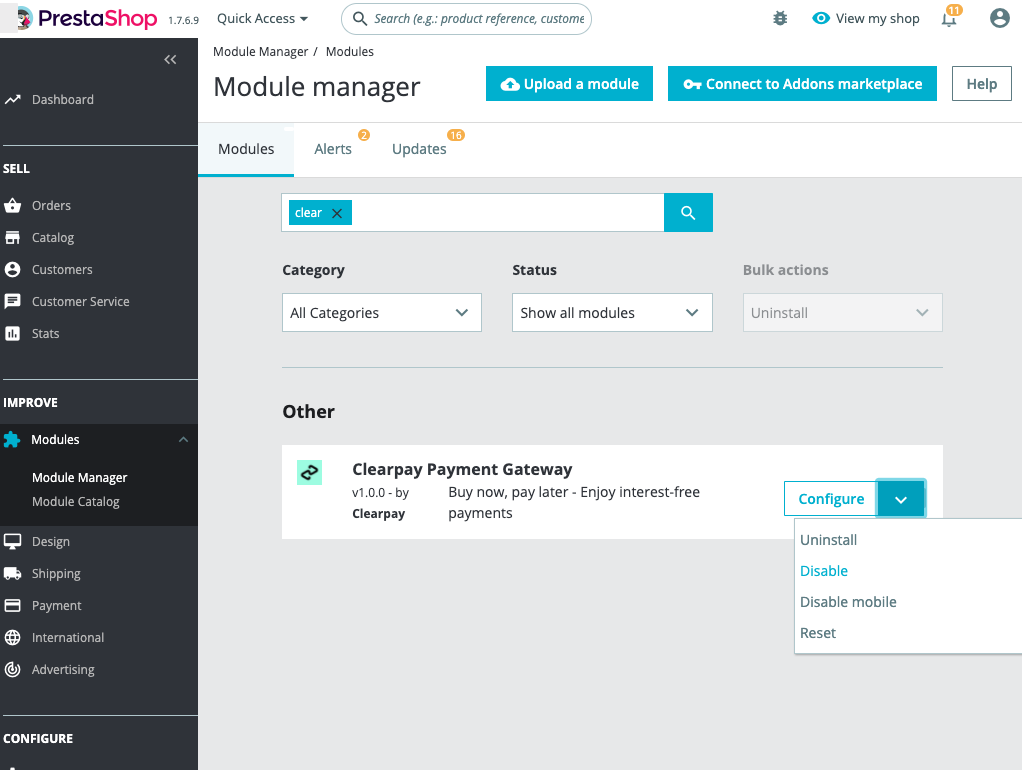The width and height of the screenshot is (1022, 770).
Task: Open the All Categories dropdown
Action: pos(382,312)
